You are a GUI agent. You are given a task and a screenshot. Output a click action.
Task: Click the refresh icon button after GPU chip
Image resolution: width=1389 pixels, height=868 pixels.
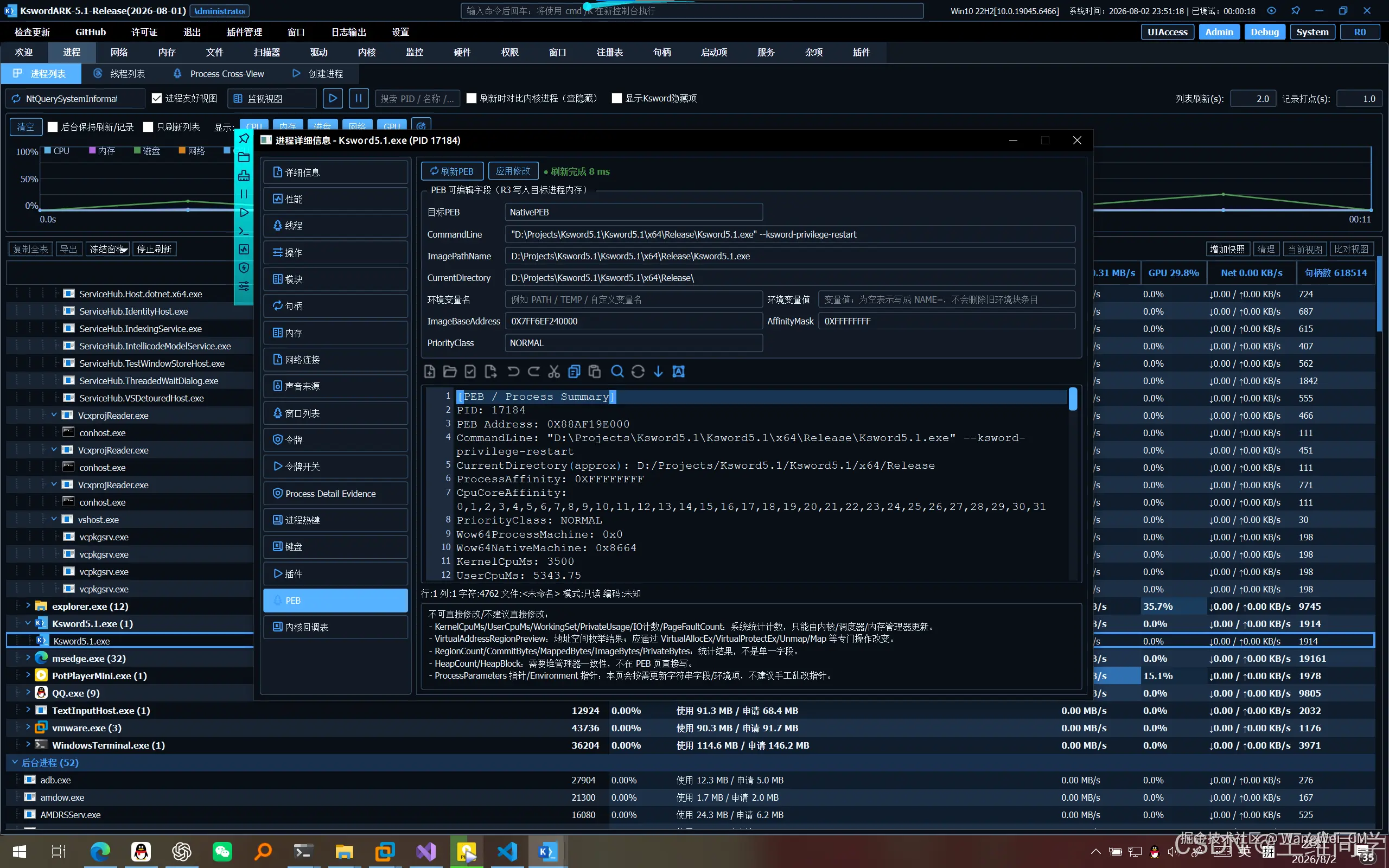click(421, 126)
